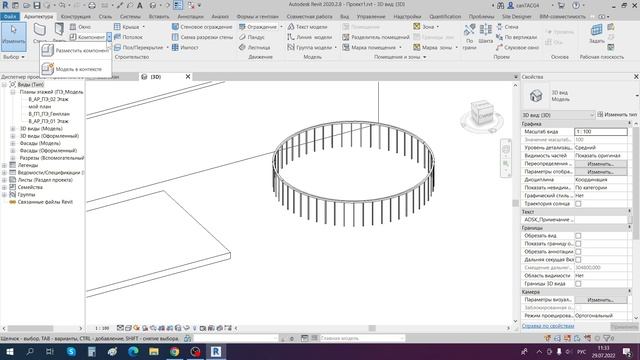Switch to the Системы ribbon tab
Image resolution: width=640 pixels, height=360 pixels.
coord(130,16)
